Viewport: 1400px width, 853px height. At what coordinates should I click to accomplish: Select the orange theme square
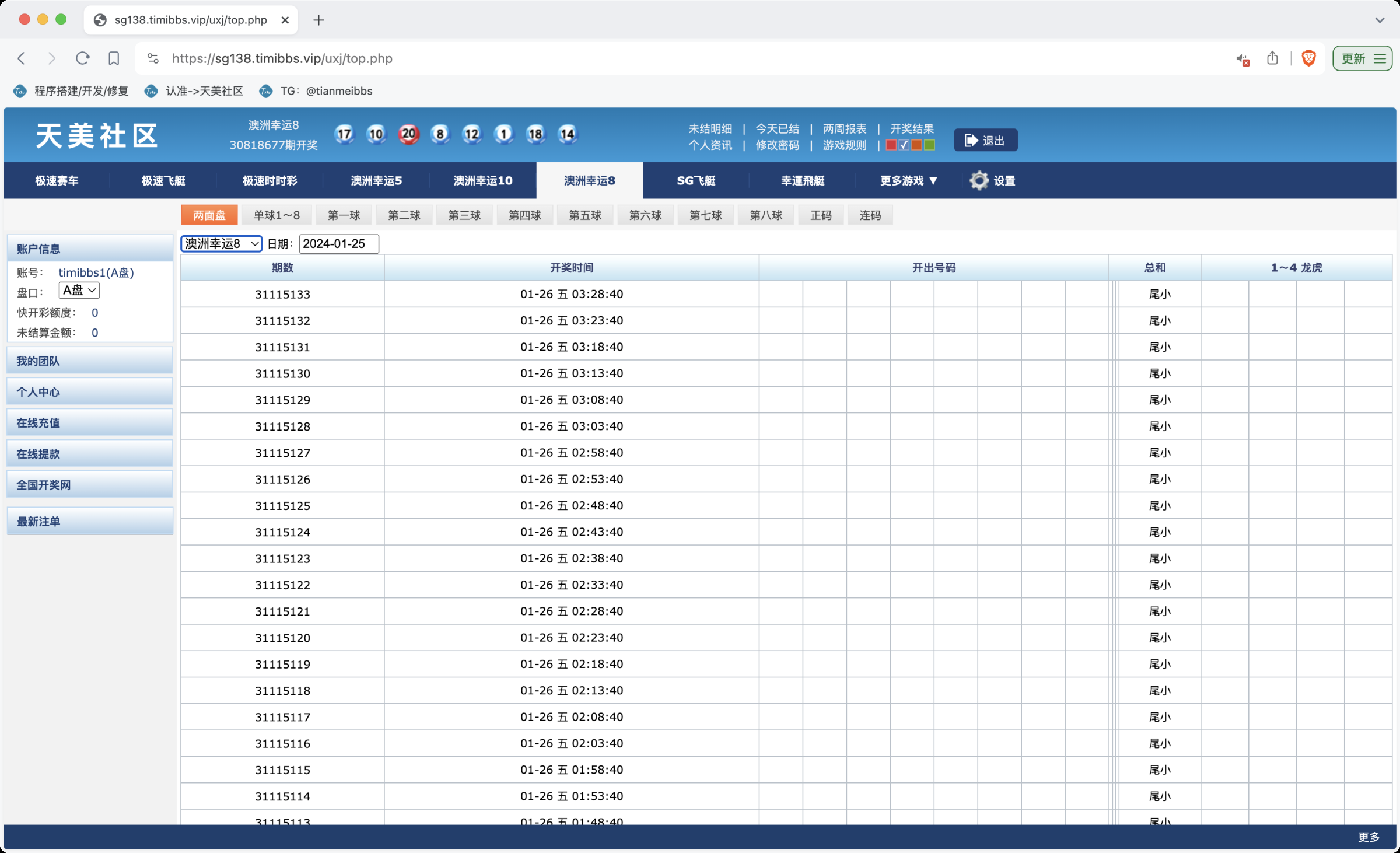917,145
